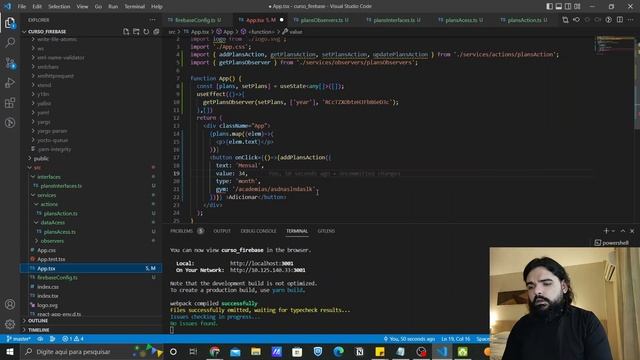Open the OUTPUT panel tab
640x360 pixels.
pos(222,231)
